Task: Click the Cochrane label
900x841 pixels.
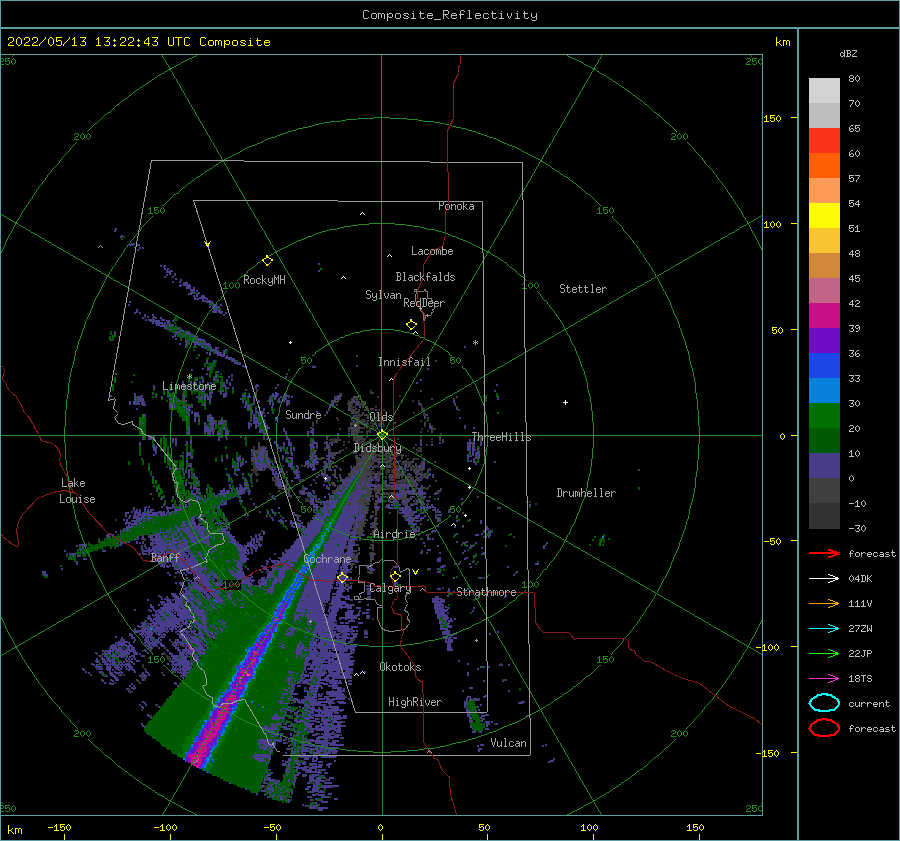Action: pos(327,559)
